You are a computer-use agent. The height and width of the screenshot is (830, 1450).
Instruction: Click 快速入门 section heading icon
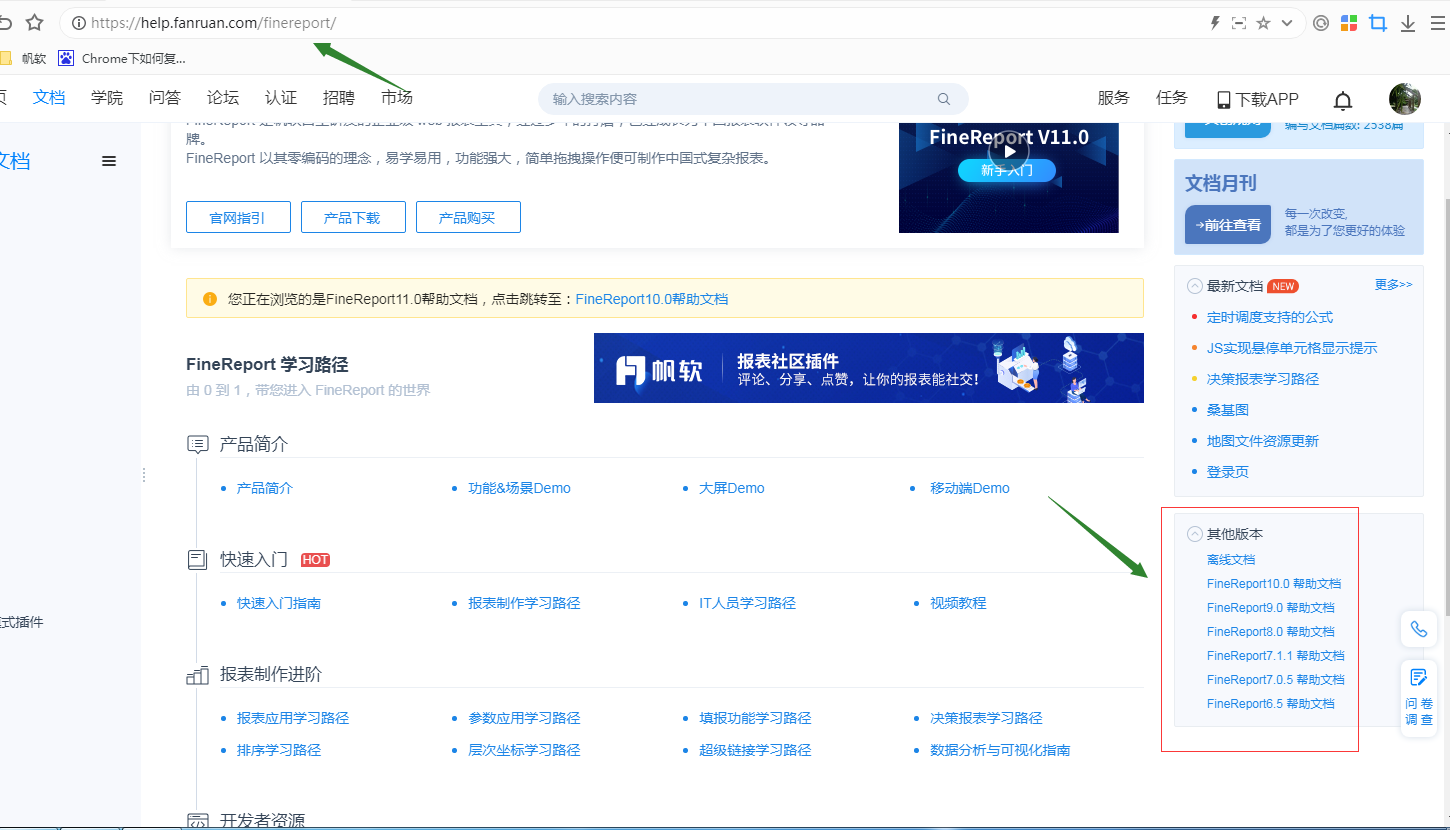pyautogui.click(x=198, y=559)
